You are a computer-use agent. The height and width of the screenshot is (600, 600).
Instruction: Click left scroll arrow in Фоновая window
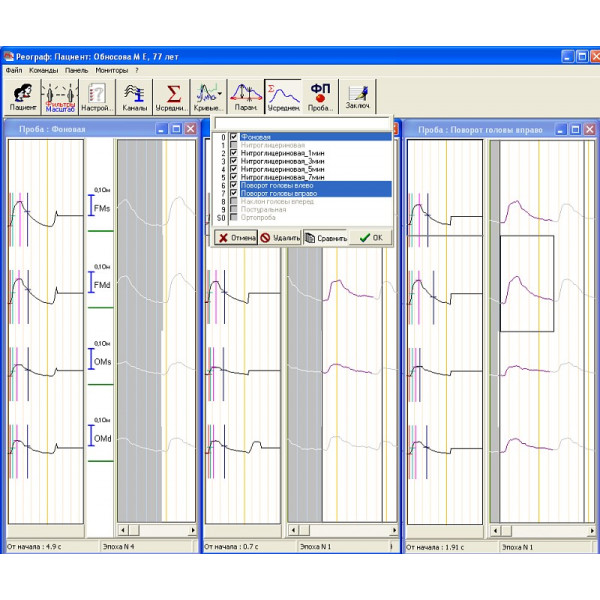[x=123, y=530]
